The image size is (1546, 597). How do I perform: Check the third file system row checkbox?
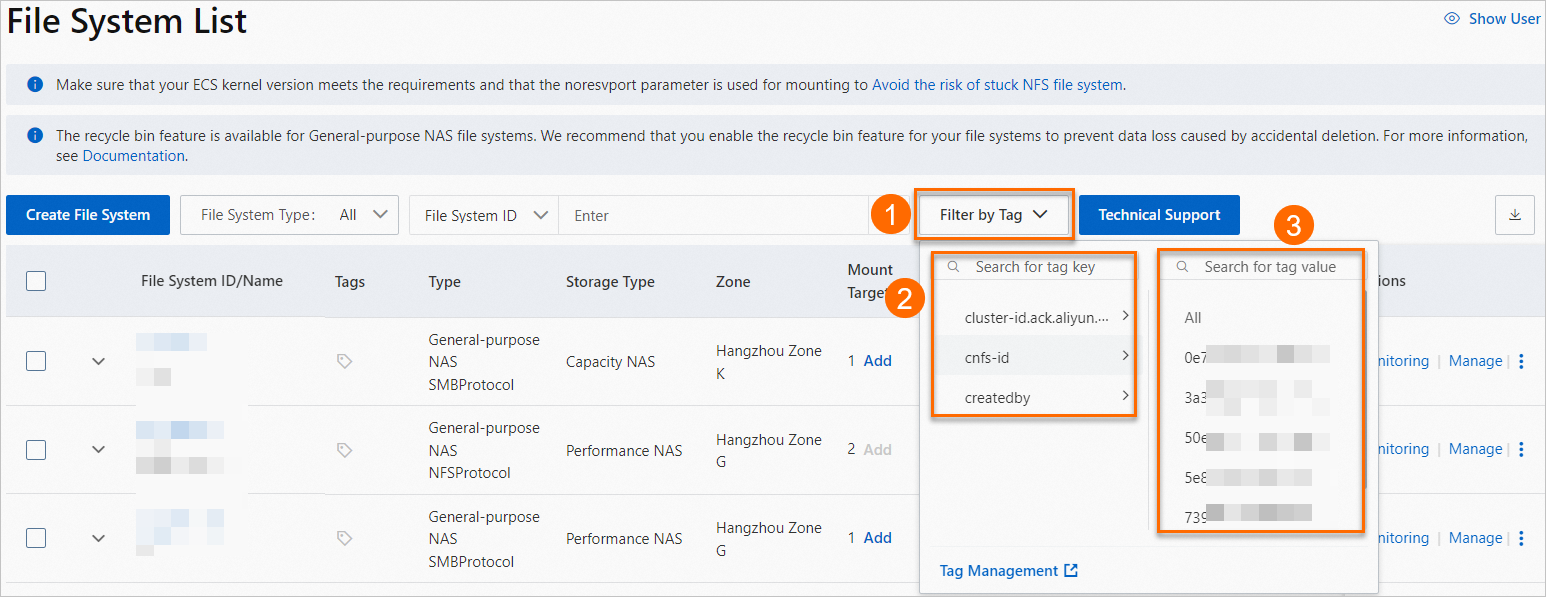tap(36, 538)
